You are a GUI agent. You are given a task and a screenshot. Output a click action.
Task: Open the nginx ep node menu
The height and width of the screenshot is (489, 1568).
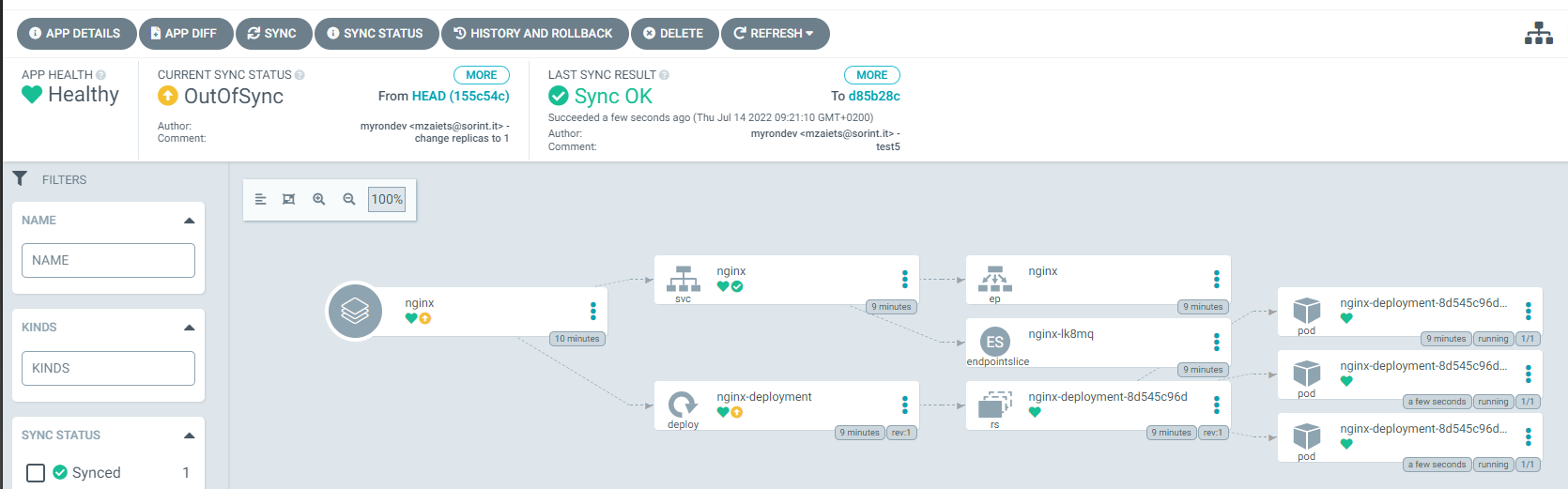pos(1217,279)
